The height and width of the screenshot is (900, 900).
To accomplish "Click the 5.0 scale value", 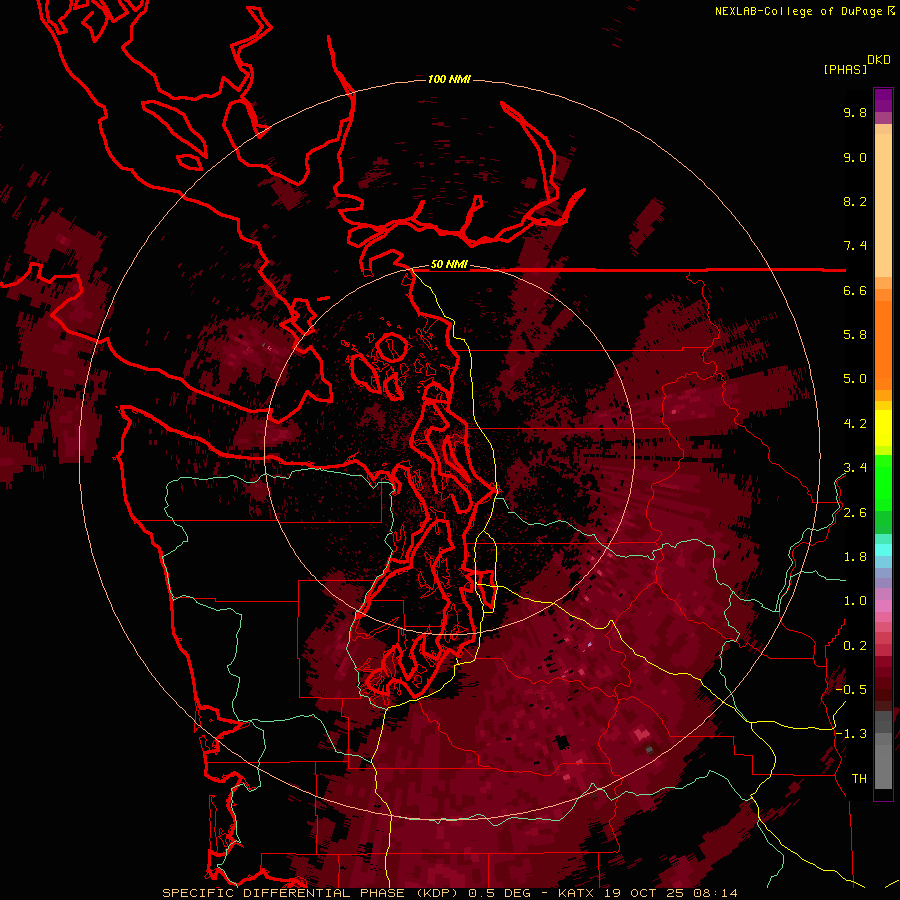I will [x=855, y=379].
